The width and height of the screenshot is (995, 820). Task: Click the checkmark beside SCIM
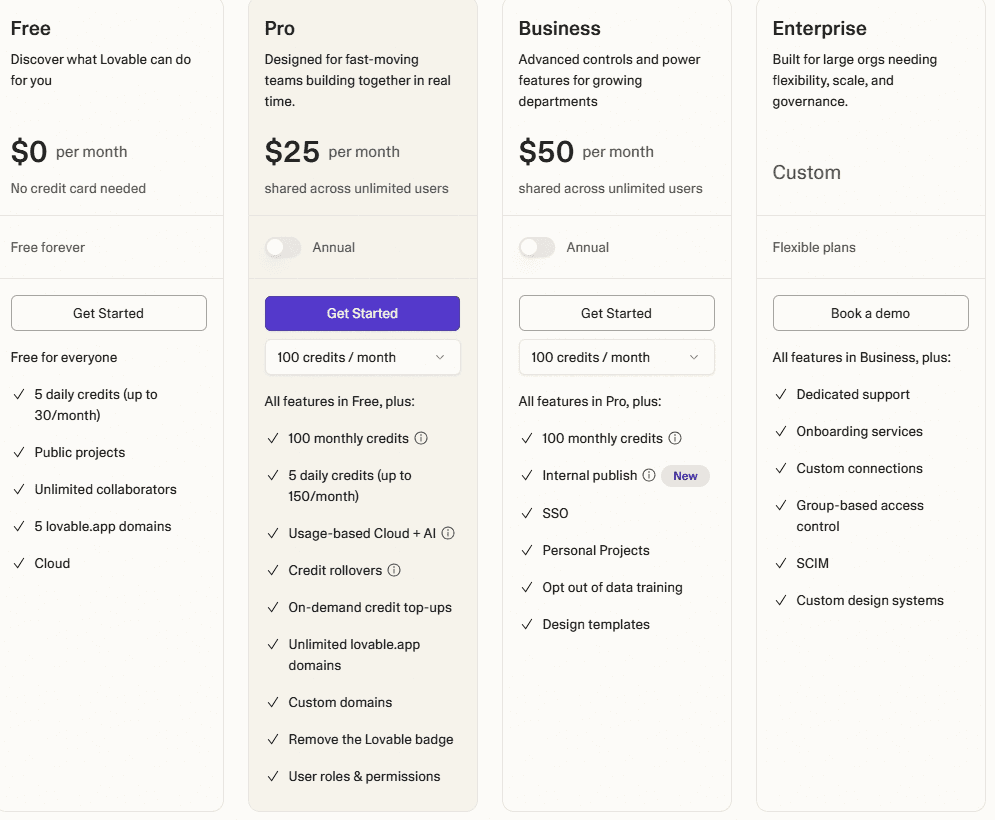(781, 563)
